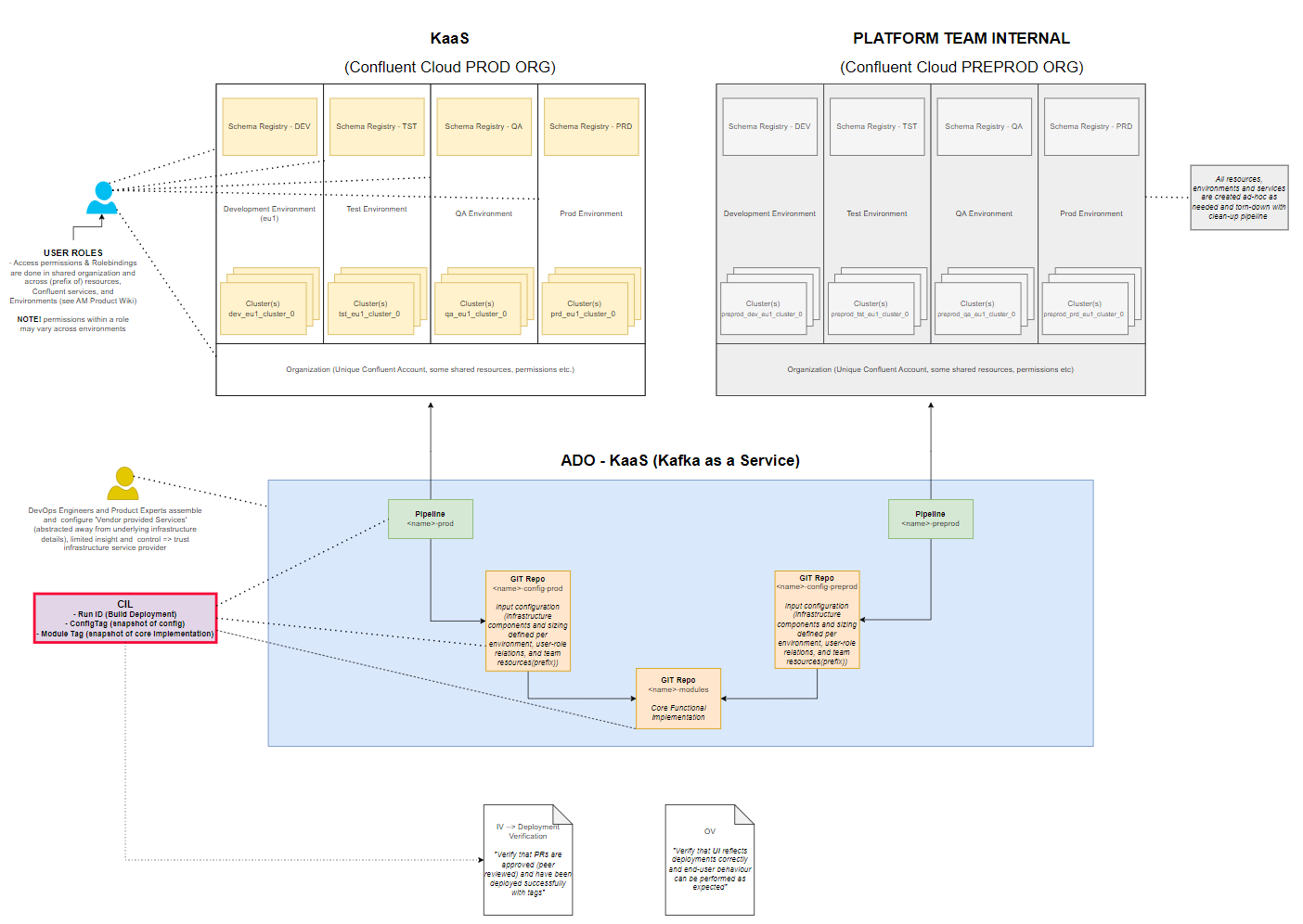Click PLATFORM TEAM INTERNAL title
Image resolution: width=1303 pixels, height=924 pixels.
tap(961, 38)
